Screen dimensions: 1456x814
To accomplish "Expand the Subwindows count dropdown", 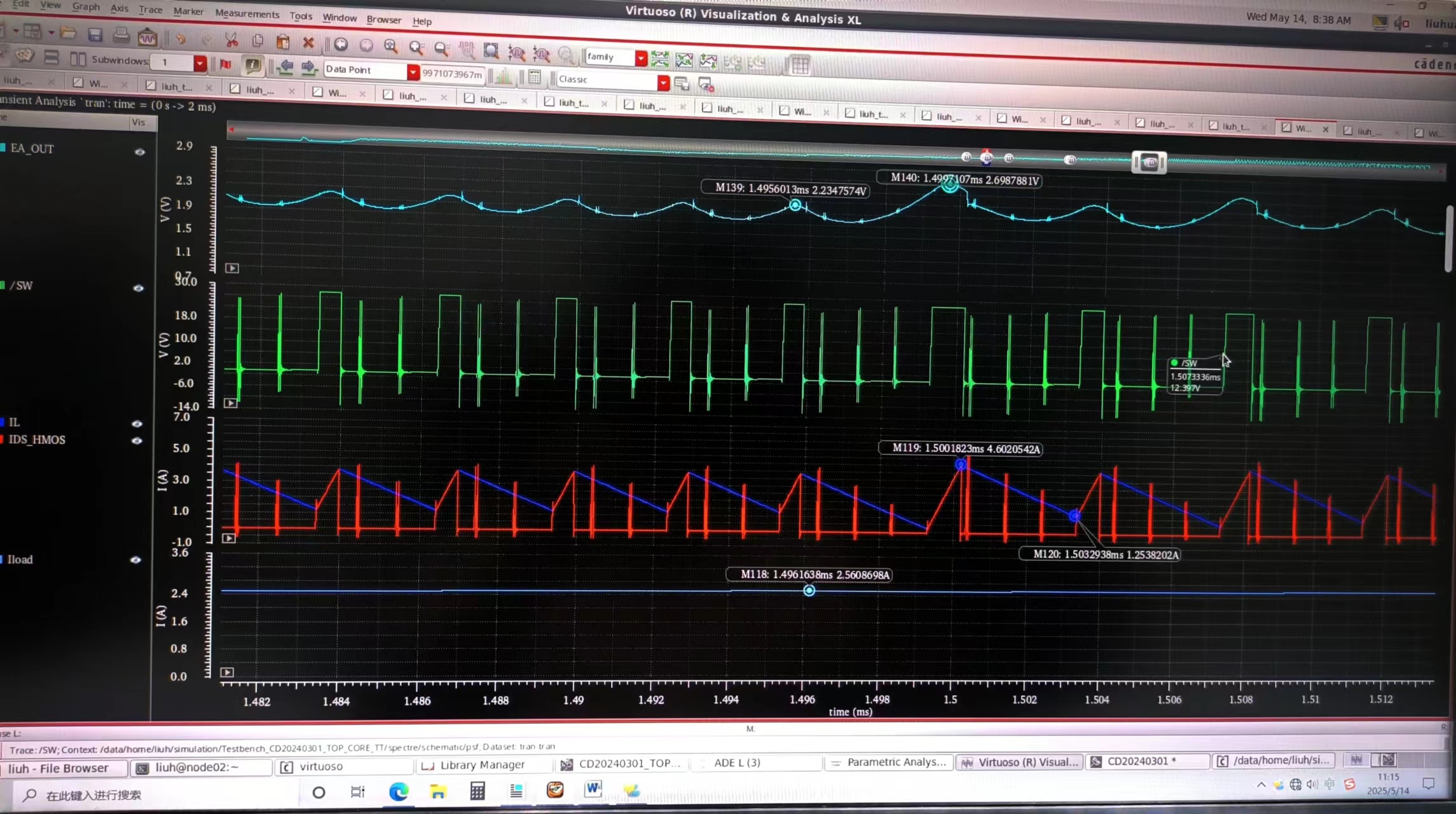I will pyautogui.click(x=200, y=63).
